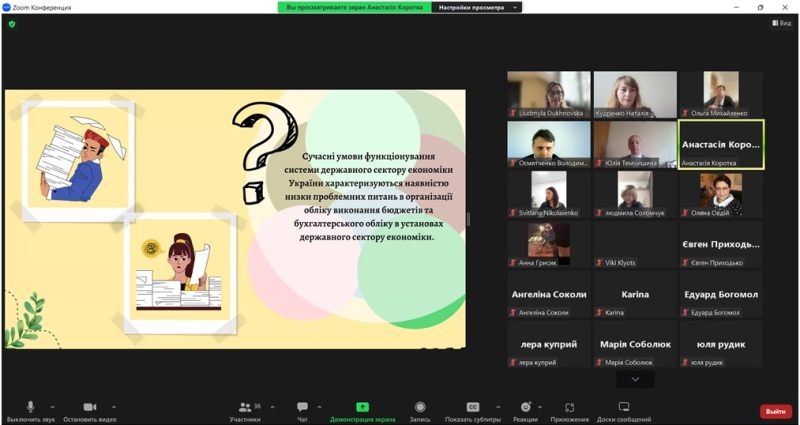Image resolution: width=800 pixels, height=425 pixels.
Task: Open the Участники participants panel
Action: [245, 412]
